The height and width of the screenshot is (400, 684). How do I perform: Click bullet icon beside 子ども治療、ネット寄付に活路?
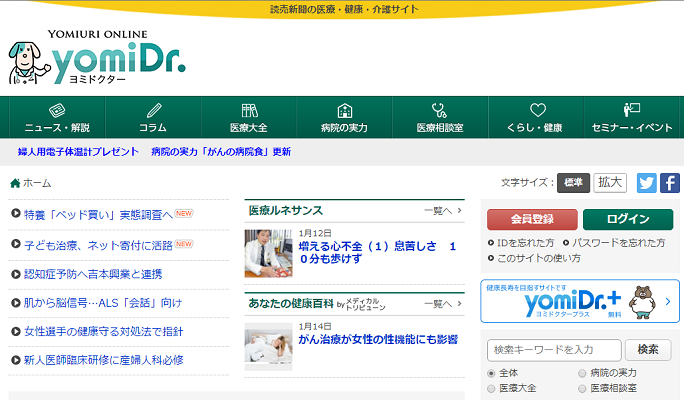click(x=16, y=244)
